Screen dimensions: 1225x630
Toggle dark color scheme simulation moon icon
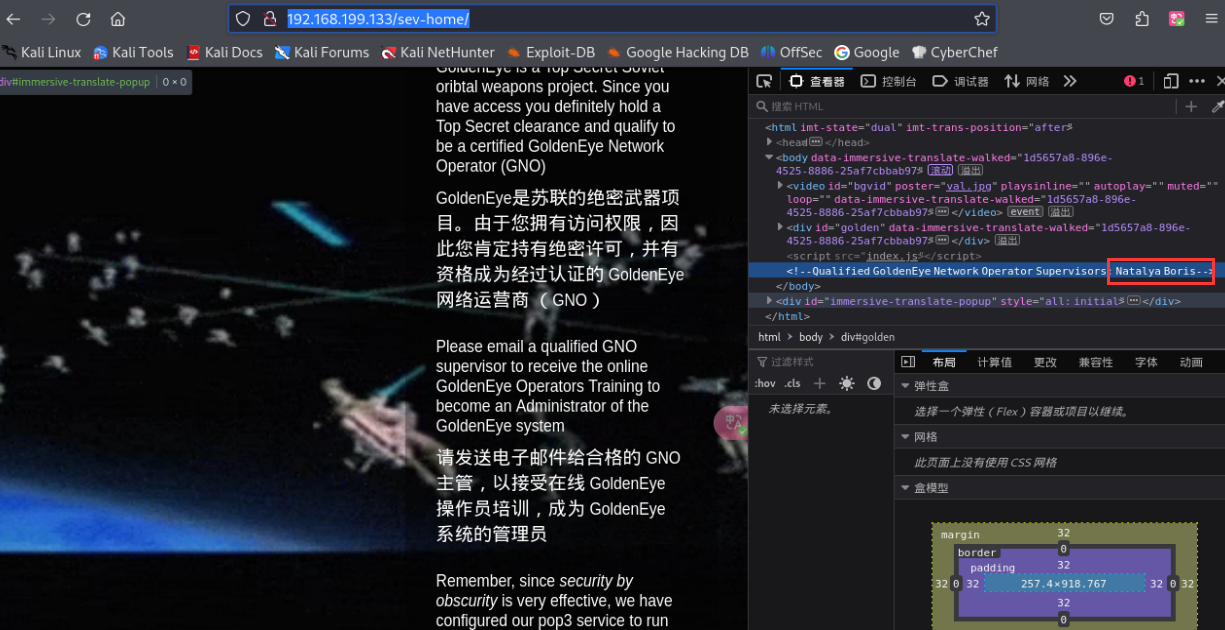coord(874,384)
